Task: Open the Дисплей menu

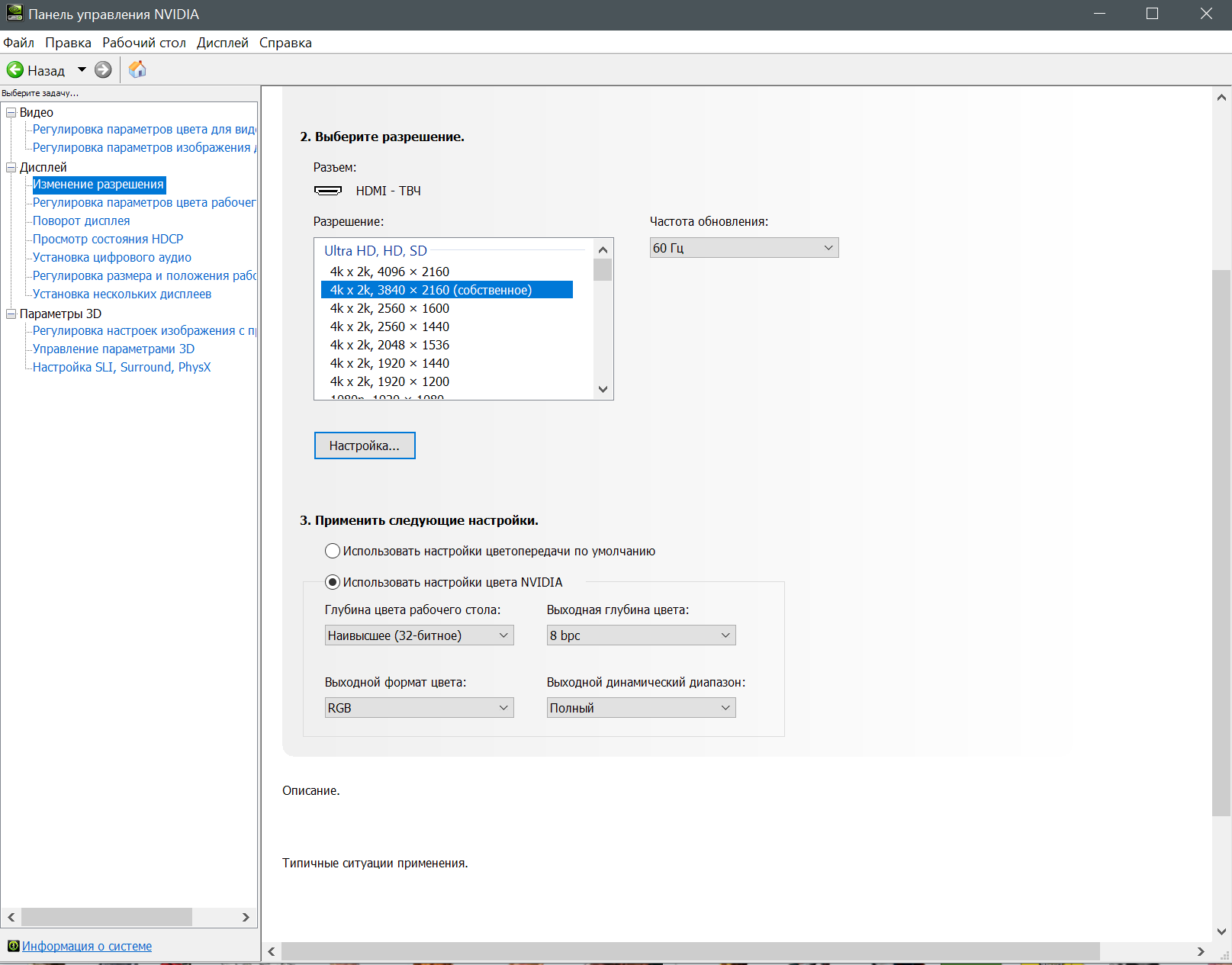Action: [x=223, y=43]
